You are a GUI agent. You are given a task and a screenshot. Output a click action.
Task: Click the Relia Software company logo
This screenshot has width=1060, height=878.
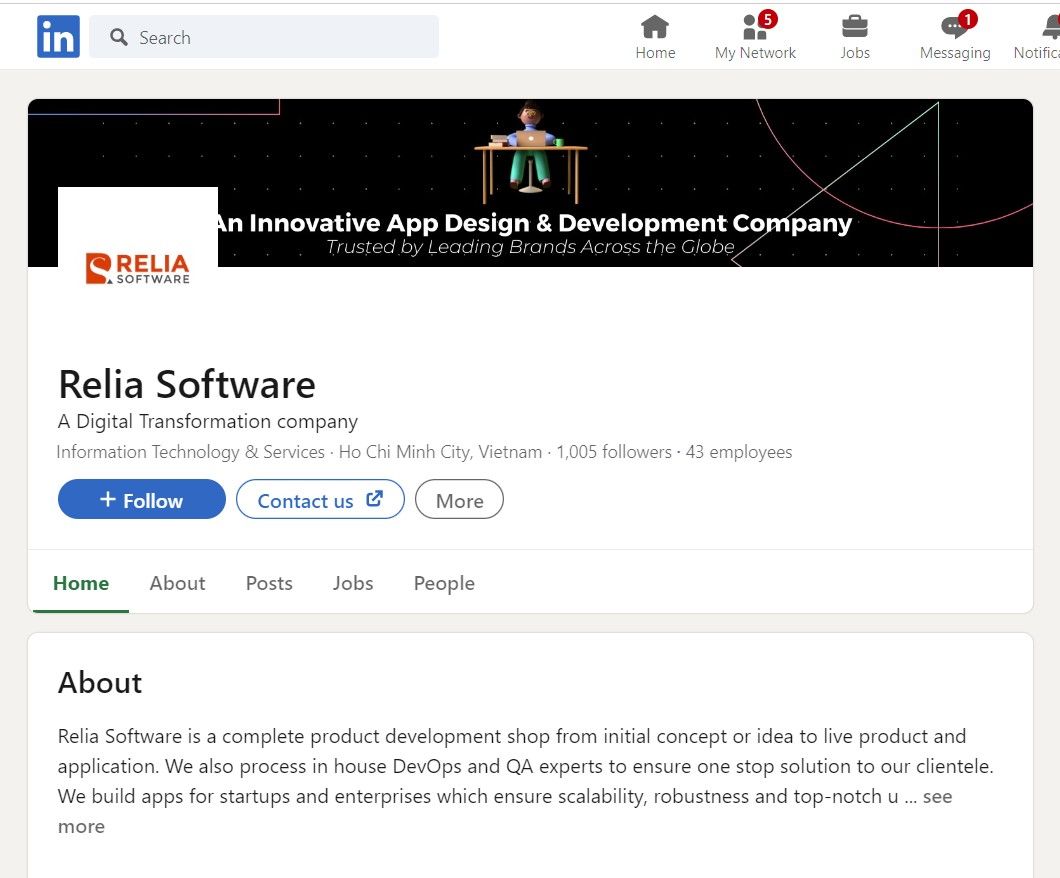[138, 268]
